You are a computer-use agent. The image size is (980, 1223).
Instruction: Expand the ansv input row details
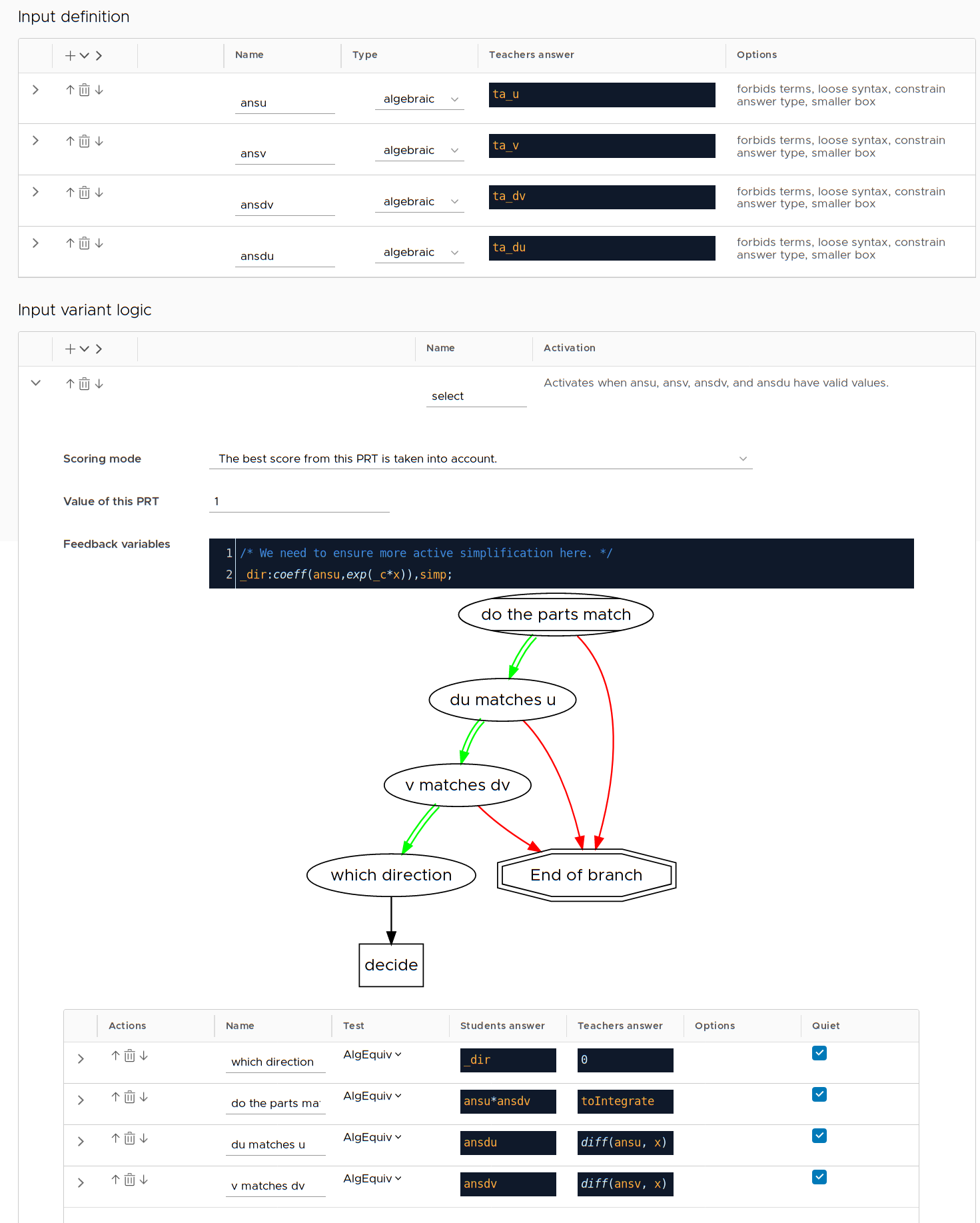pyautogui.click(x=35, y=141)
